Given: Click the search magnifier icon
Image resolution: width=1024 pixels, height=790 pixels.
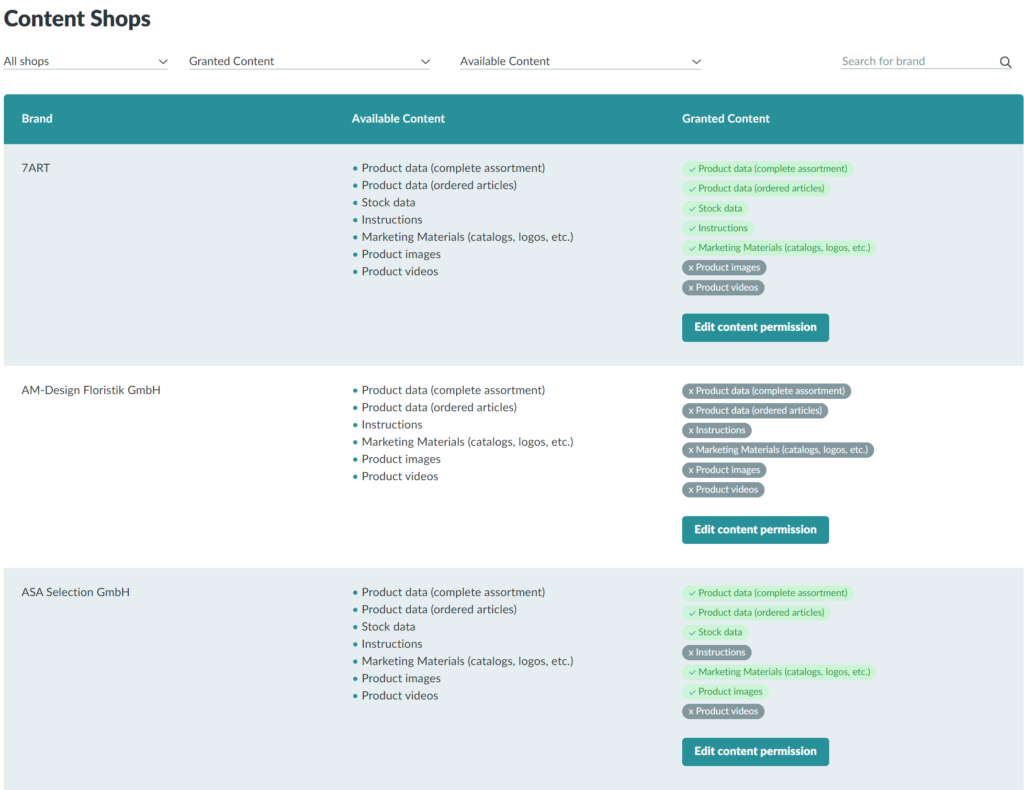Looking at the screenshot, I should tap(1005, 61).
